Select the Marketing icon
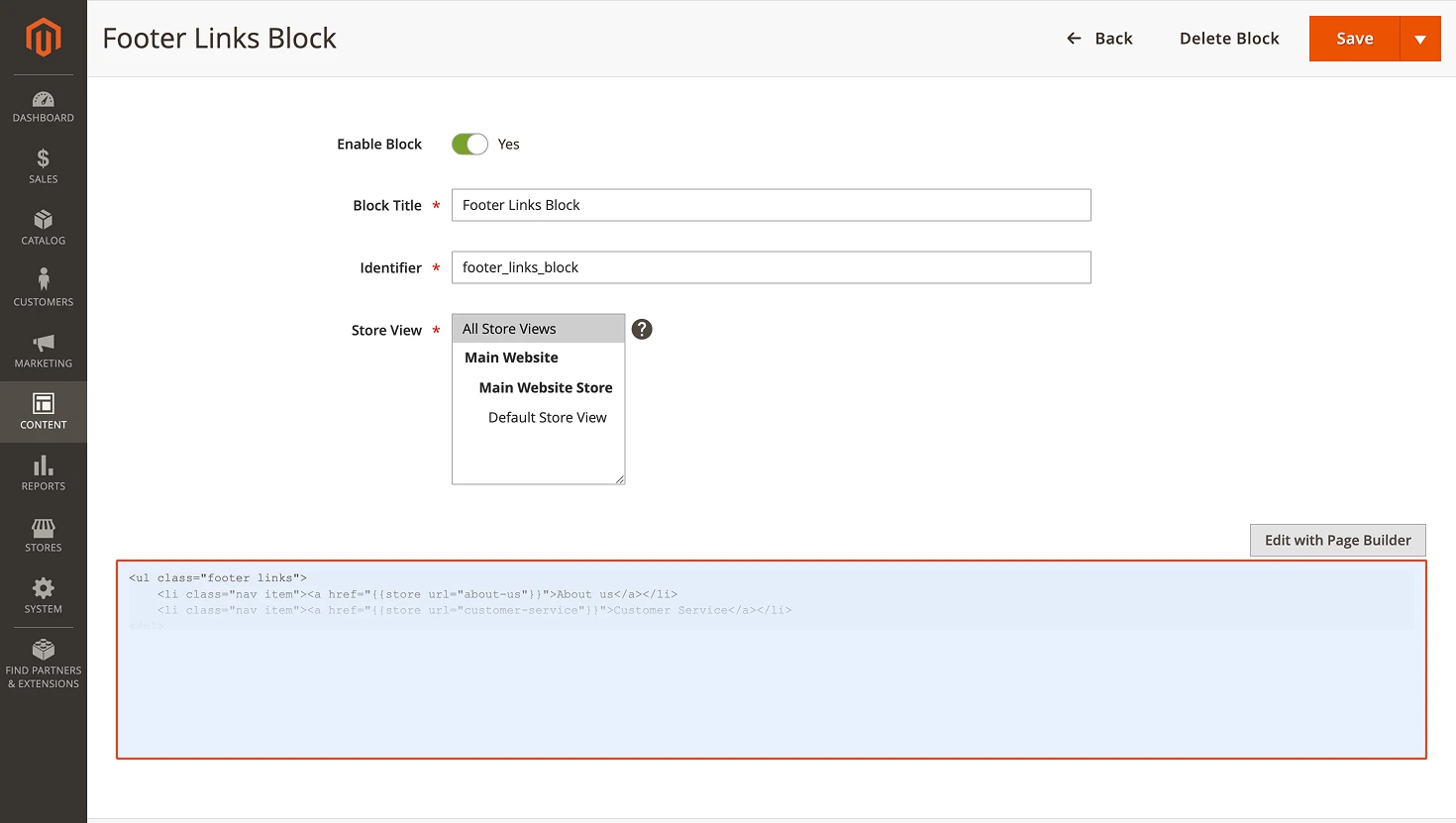Viewport: 1456px width, 823px height. point(43,350)
